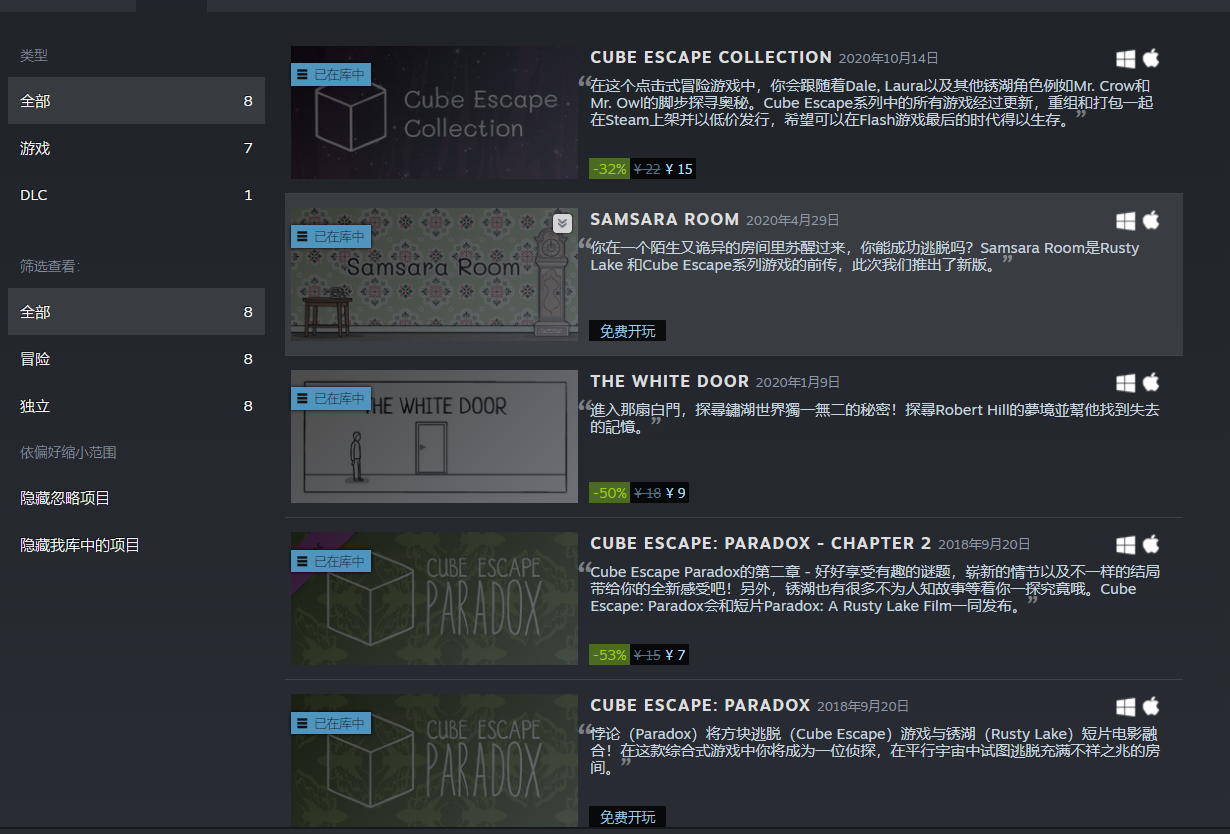
Task: Click the 依偏好缩小范围 heading
Action: (x=68, y=452)
